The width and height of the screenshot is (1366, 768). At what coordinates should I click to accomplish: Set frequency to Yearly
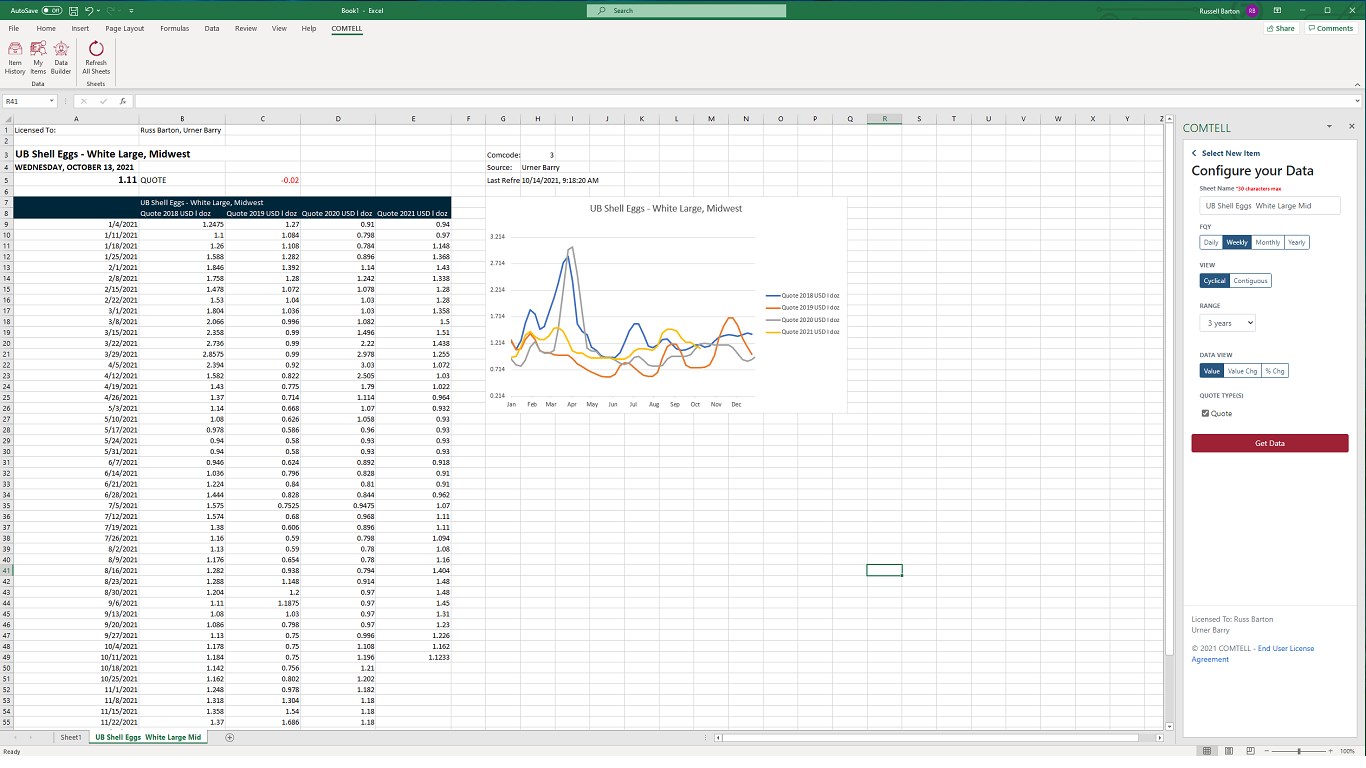(1296, 242)
